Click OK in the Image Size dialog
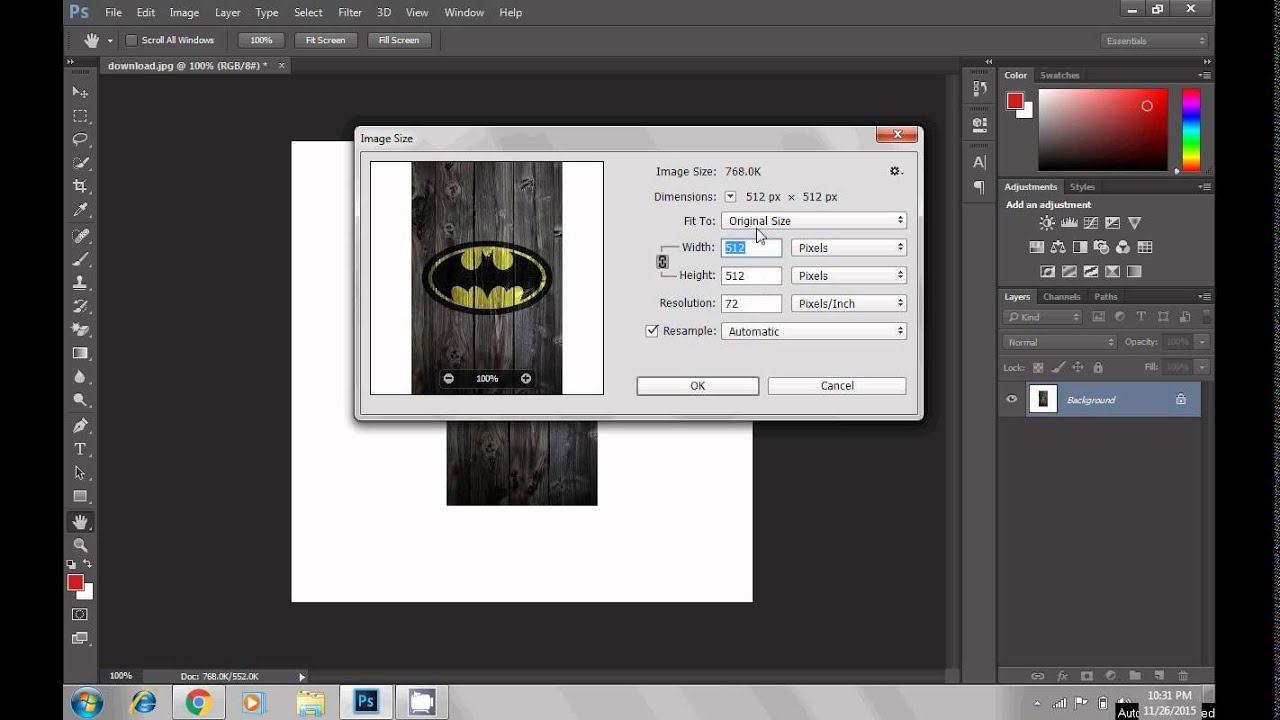 [x=697, y=386]
